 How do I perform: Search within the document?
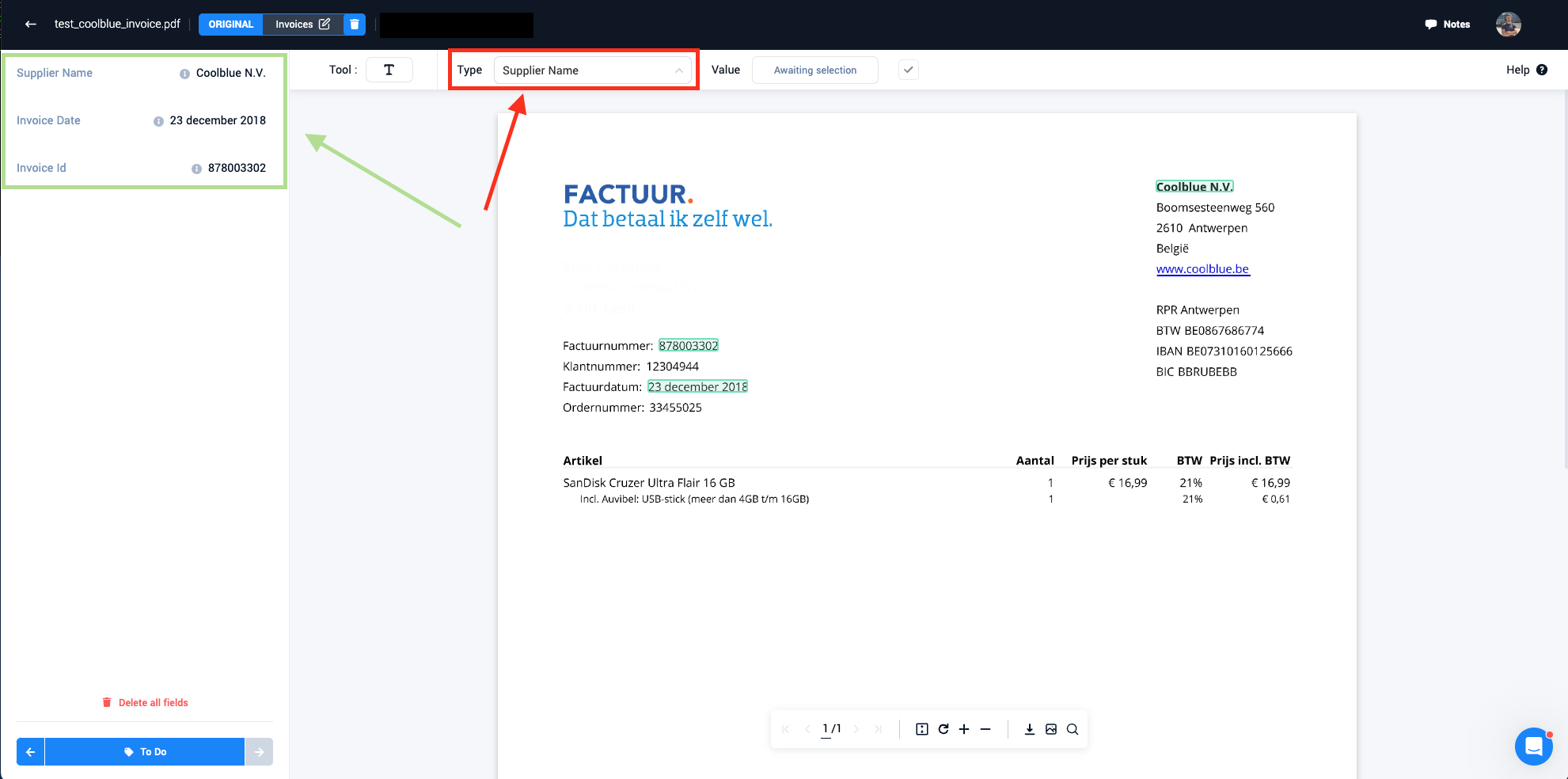(x=1073, y=729)
